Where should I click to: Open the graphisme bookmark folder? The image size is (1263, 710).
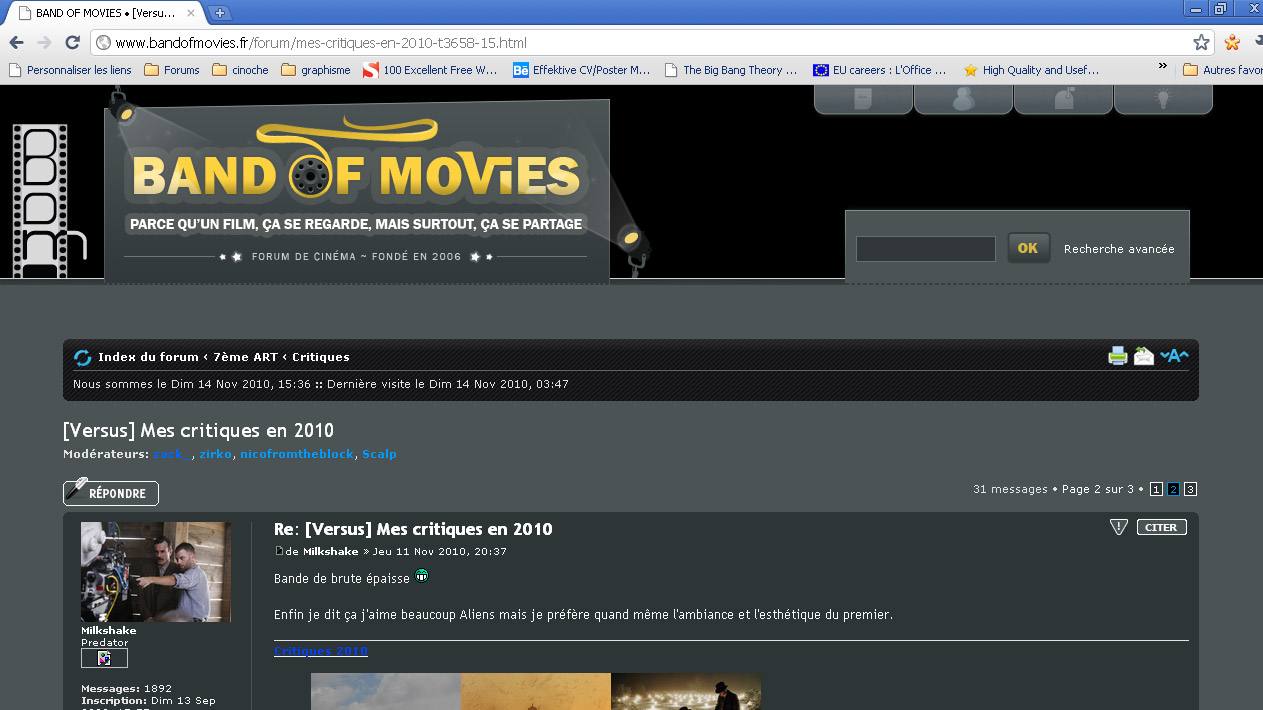[316, 70]
